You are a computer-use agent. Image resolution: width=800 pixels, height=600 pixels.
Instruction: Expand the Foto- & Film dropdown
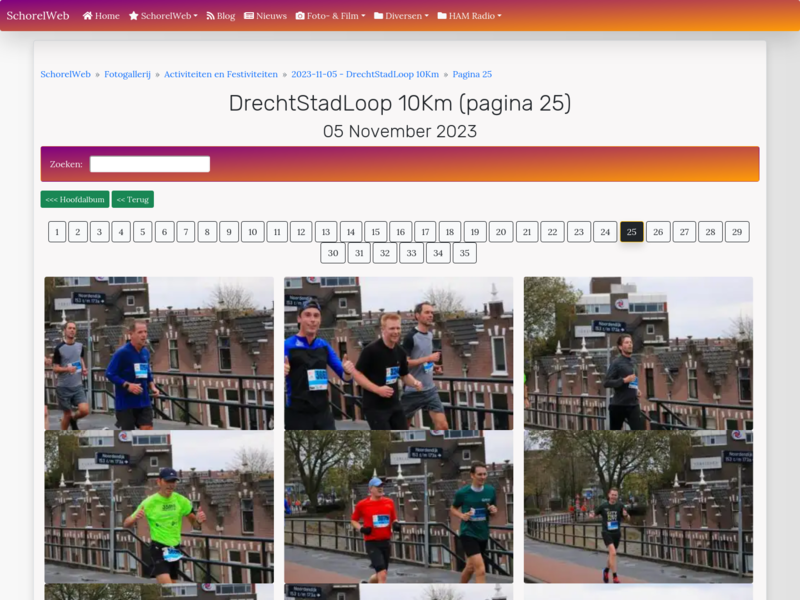coord(331,16)
